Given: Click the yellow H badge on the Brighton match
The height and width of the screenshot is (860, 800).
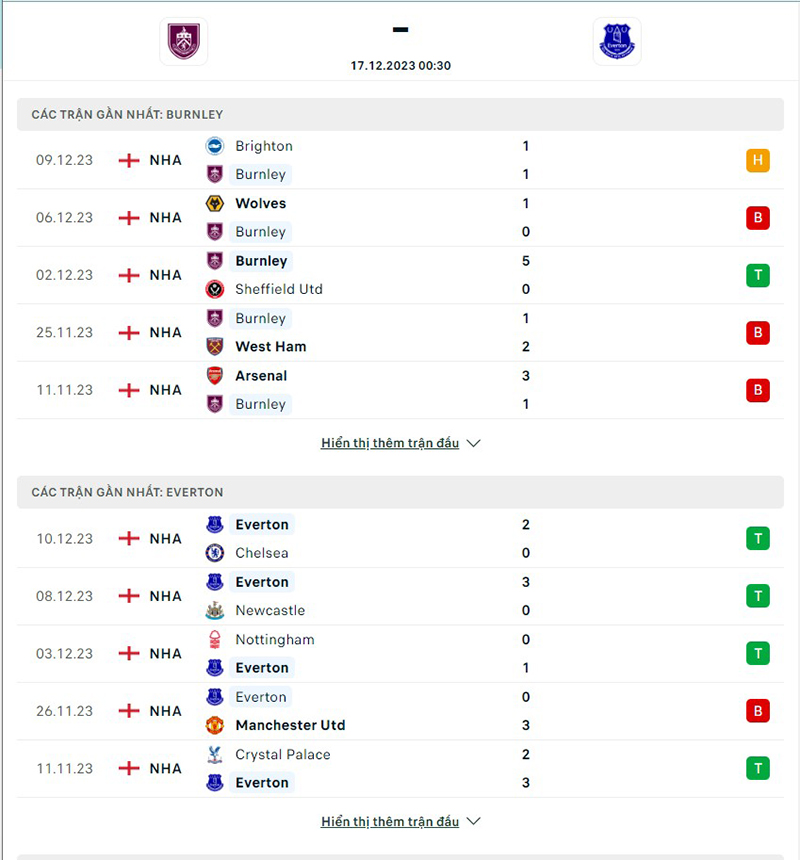Looking at the screenshot, I should 758,160.
